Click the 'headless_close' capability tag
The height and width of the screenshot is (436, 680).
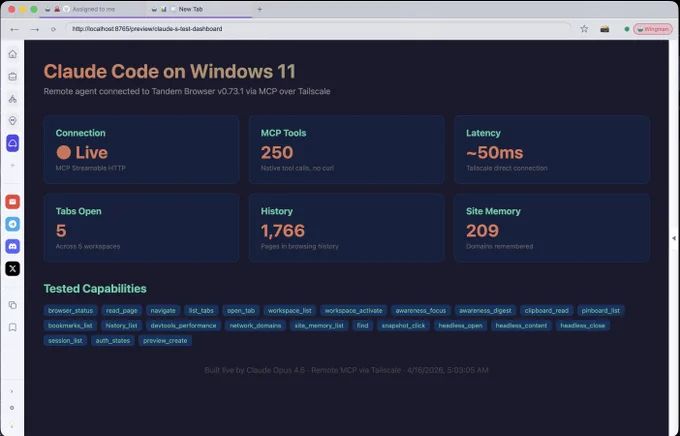pos(582,325)
